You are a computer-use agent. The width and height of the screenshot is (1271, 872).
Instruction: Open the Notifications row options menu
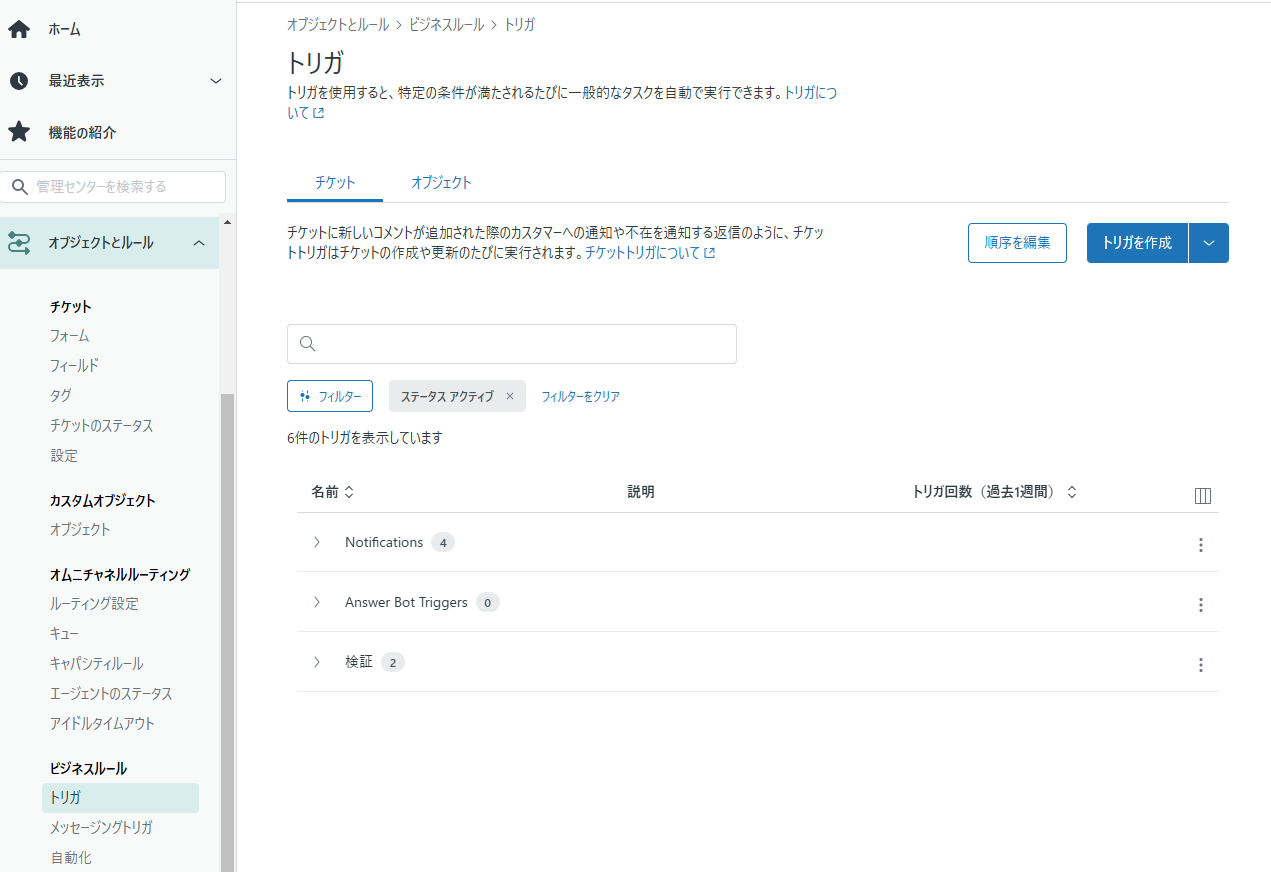[1201, 545]
